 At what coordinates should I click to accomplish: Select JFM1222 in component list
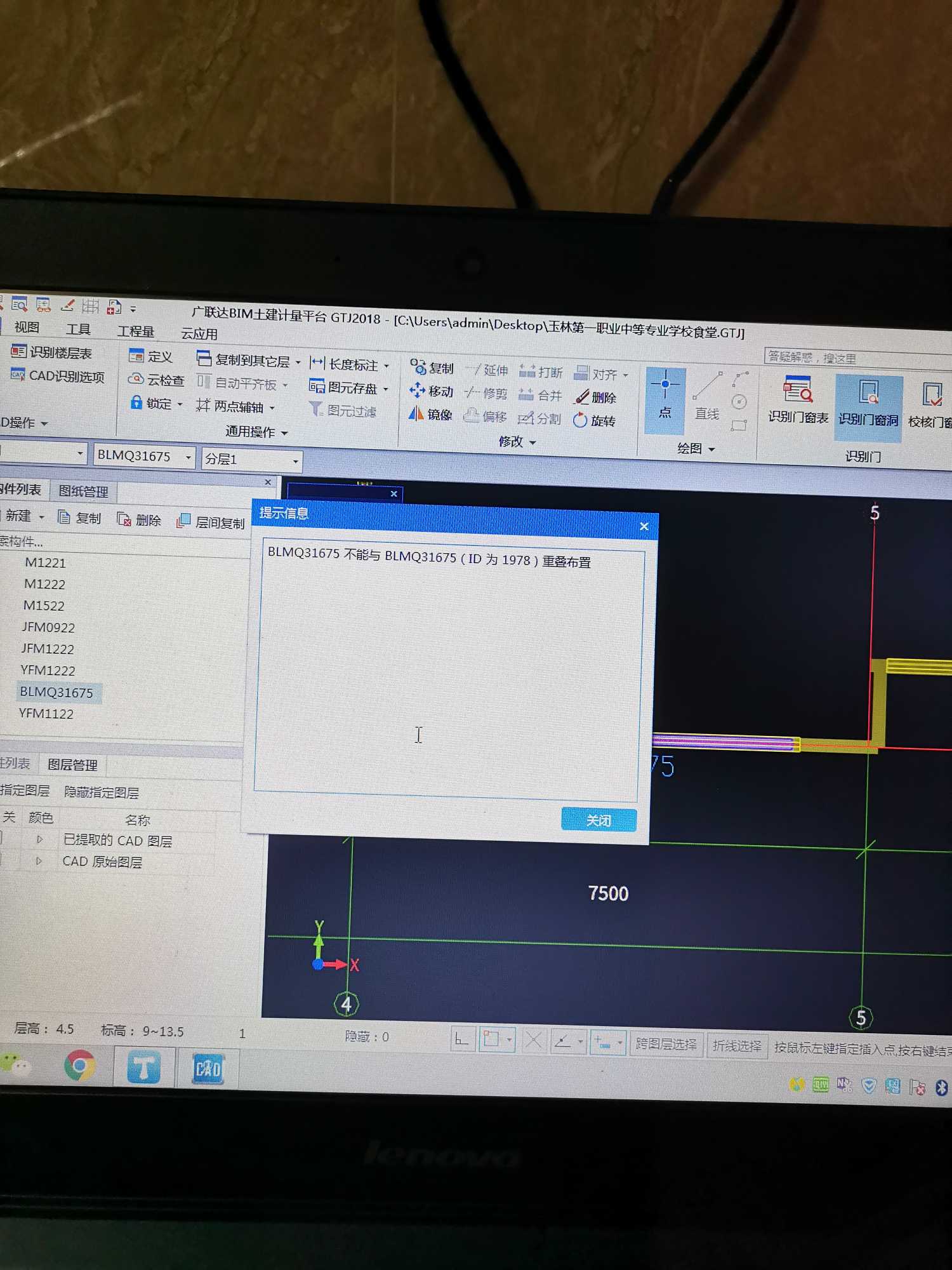[48, 649]
